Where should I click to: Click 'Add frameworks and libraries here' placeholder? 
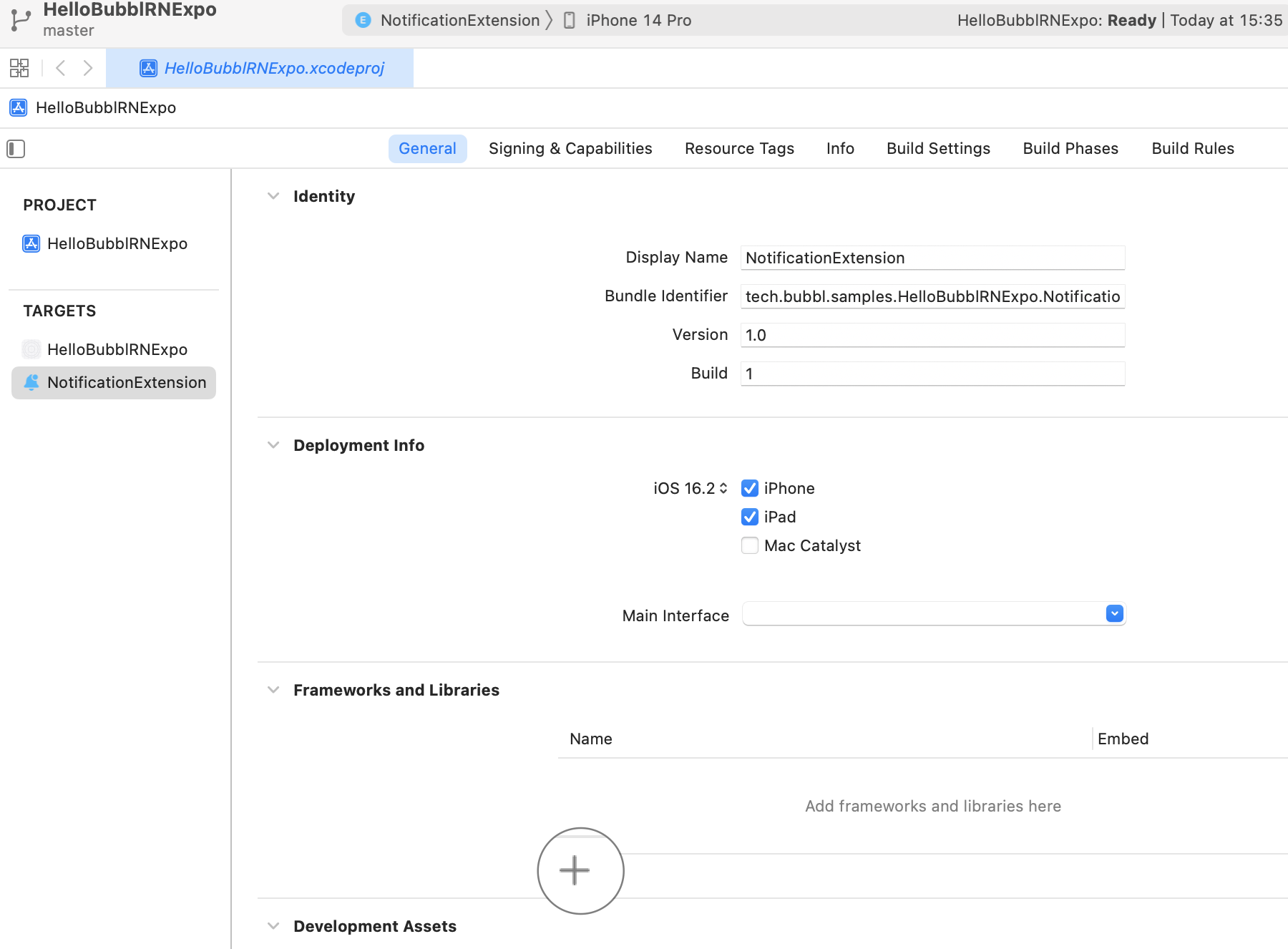(x=933, y=807)
